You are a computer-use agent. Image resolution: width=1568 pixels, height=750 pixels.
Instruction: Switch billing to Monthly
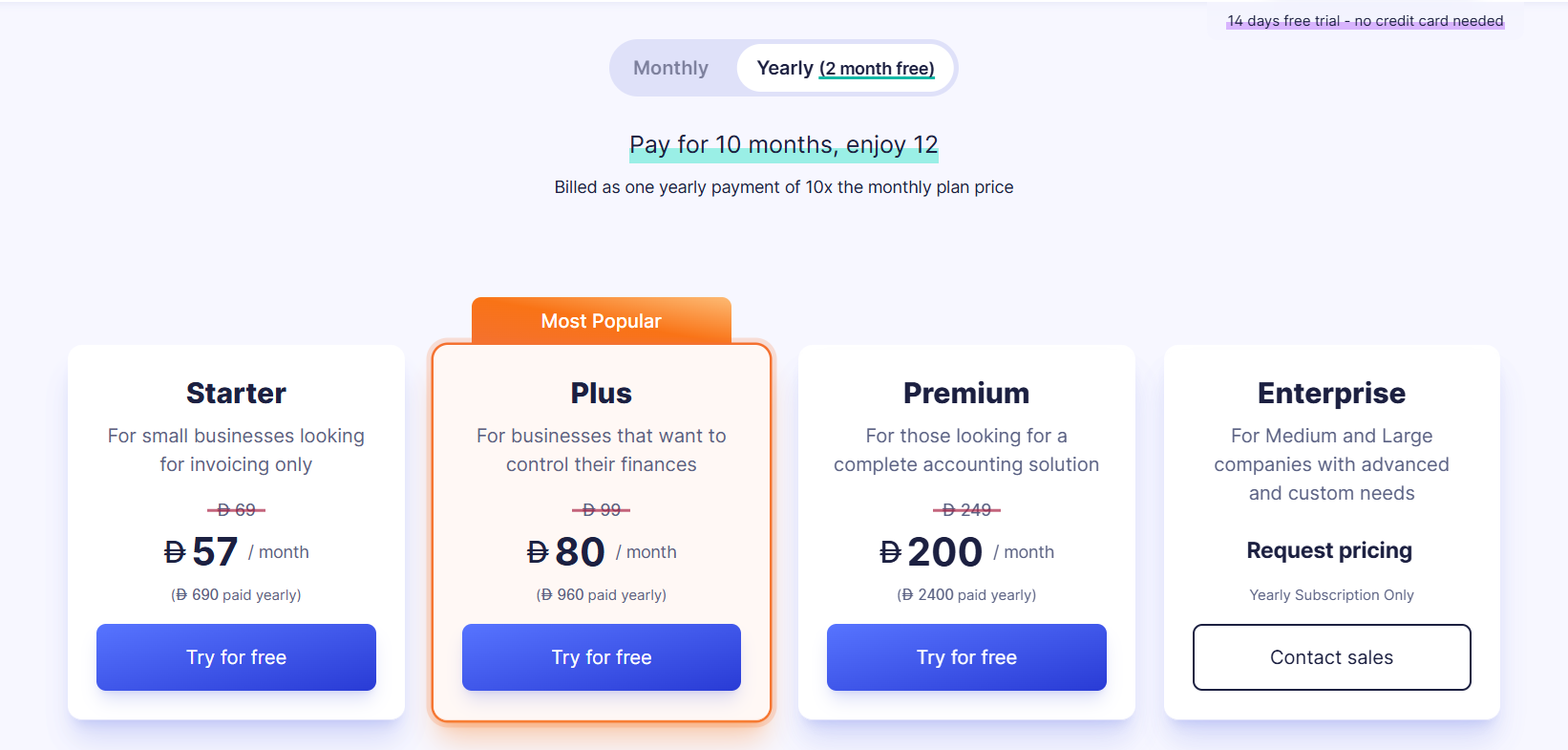tap(670, 68)
